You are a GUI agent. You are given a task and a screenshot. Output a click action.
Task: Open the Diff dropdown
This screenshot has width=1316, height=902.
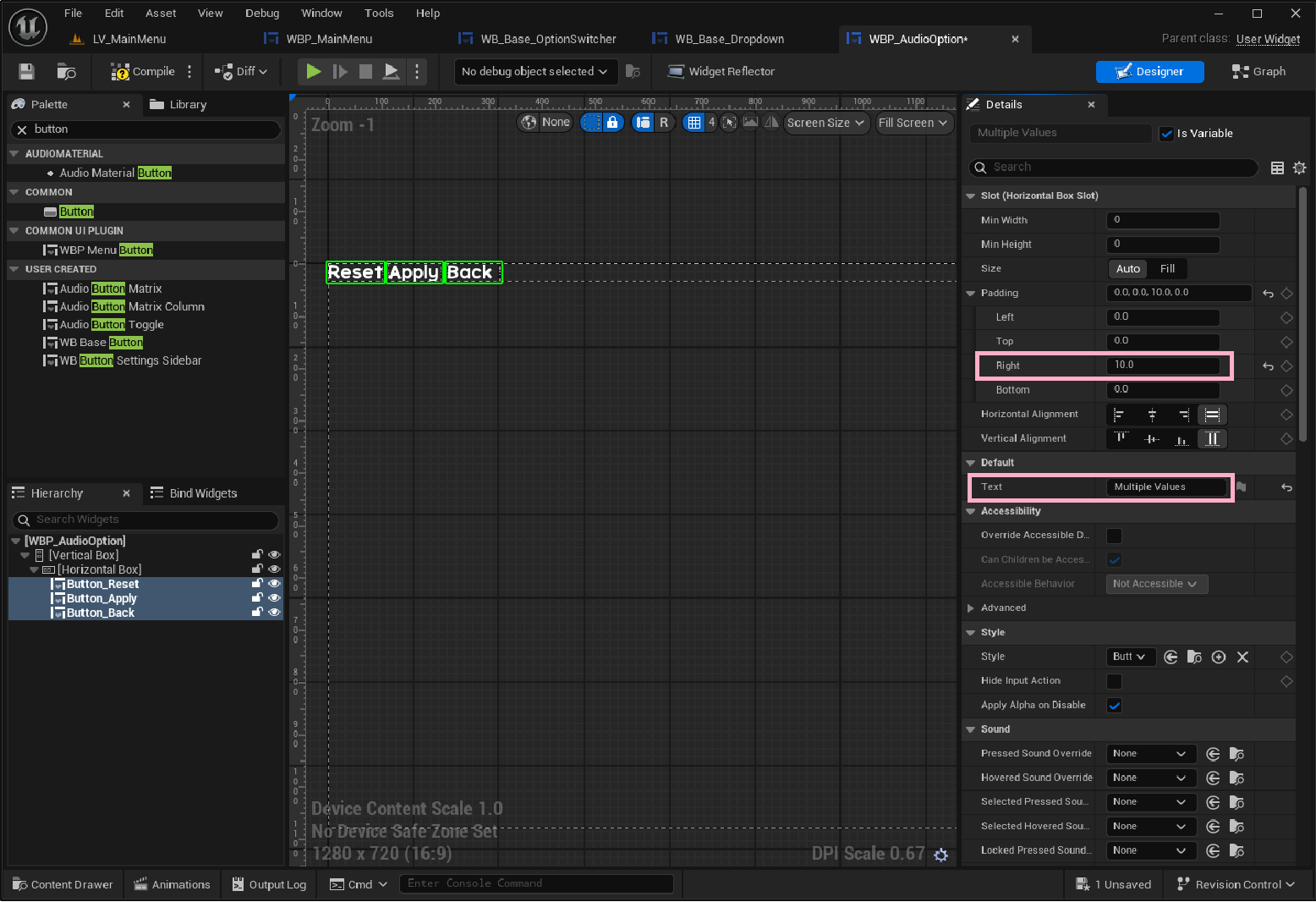pos(241,72)
